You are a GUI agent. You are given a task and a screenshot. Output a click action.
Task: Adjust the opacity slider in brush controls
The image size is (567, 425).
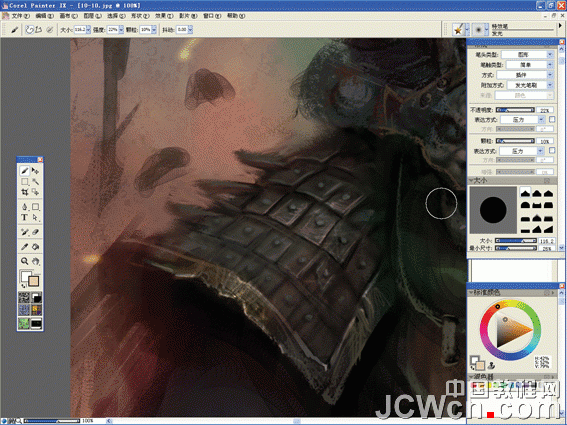click(x=515, y=110)
